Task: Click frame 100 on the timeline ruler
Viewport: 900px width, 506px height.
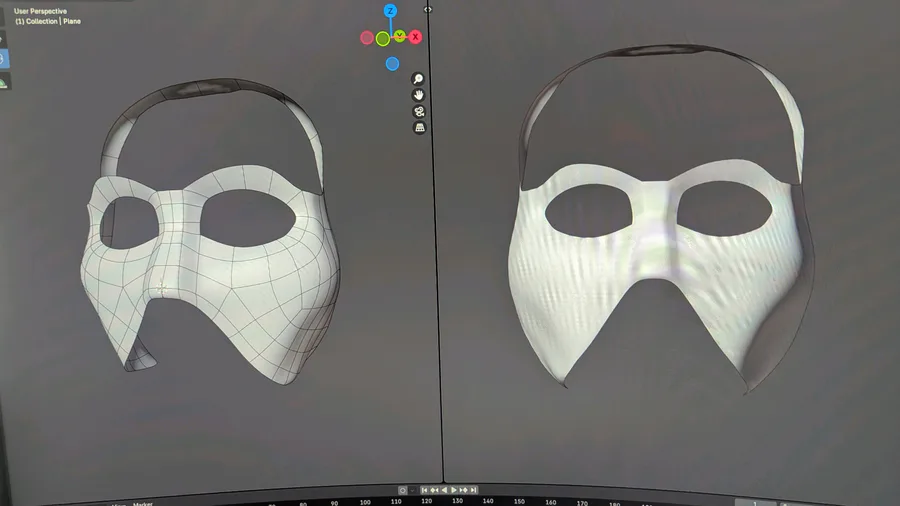Action: (365, 502)
